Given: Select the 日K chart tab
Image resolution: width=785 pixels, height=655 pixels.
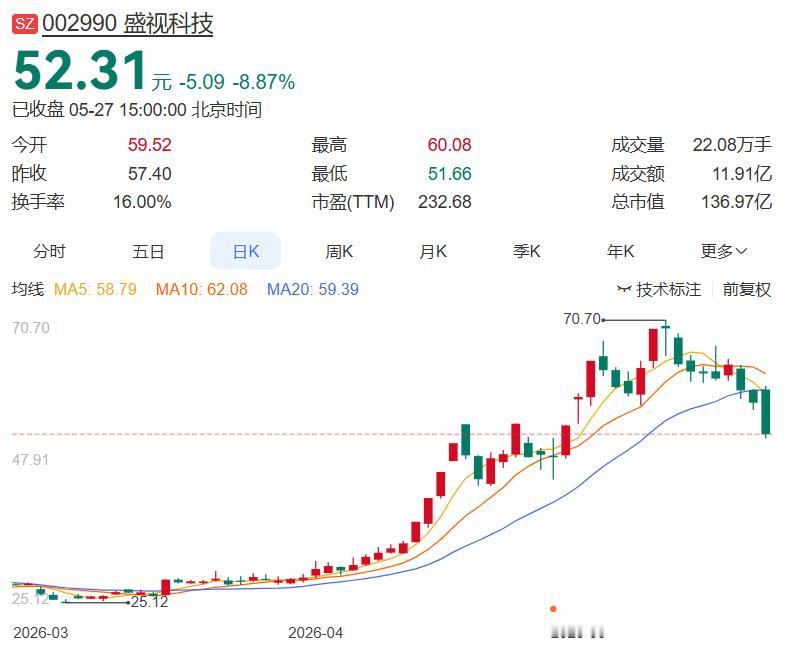Looking at the screenshot, I should tap(245, 251).
